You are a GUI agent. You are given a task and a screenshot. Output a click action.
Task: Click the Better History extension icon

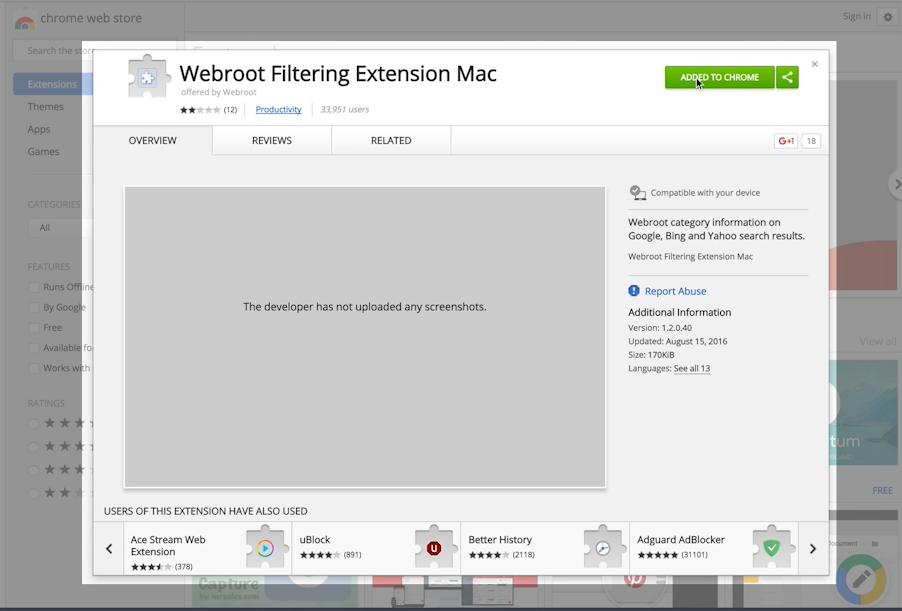coord(603,548)
